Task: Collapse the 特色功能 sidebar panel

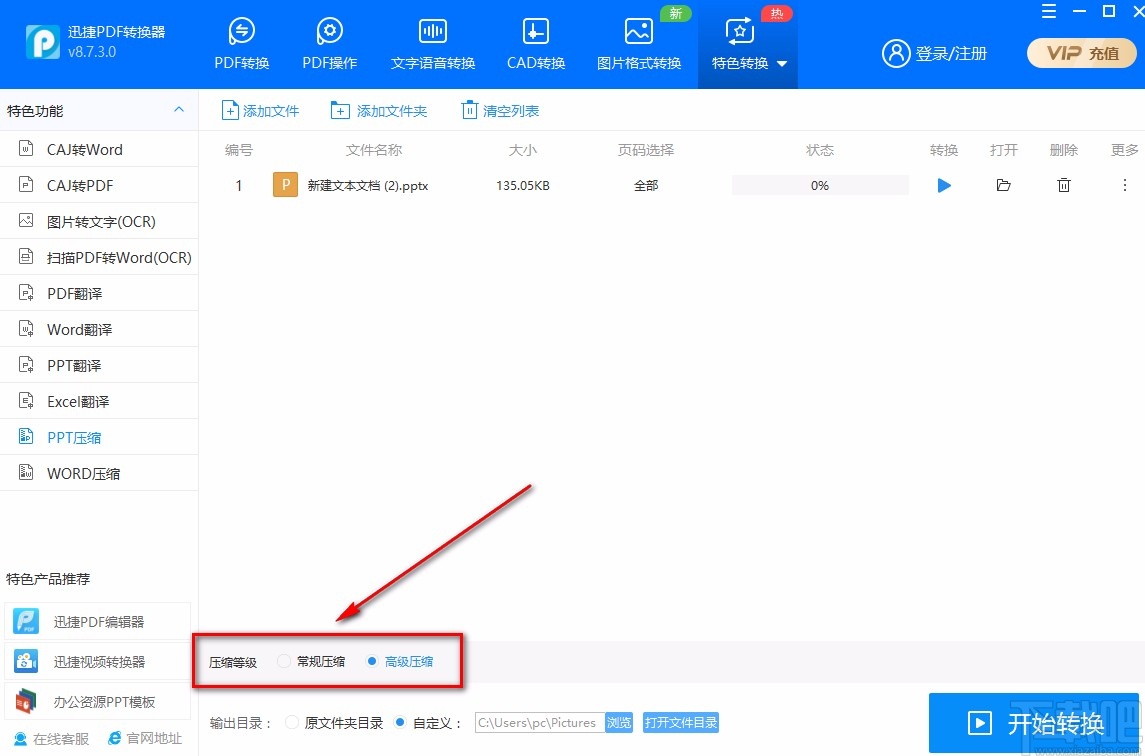Action: 178,110
